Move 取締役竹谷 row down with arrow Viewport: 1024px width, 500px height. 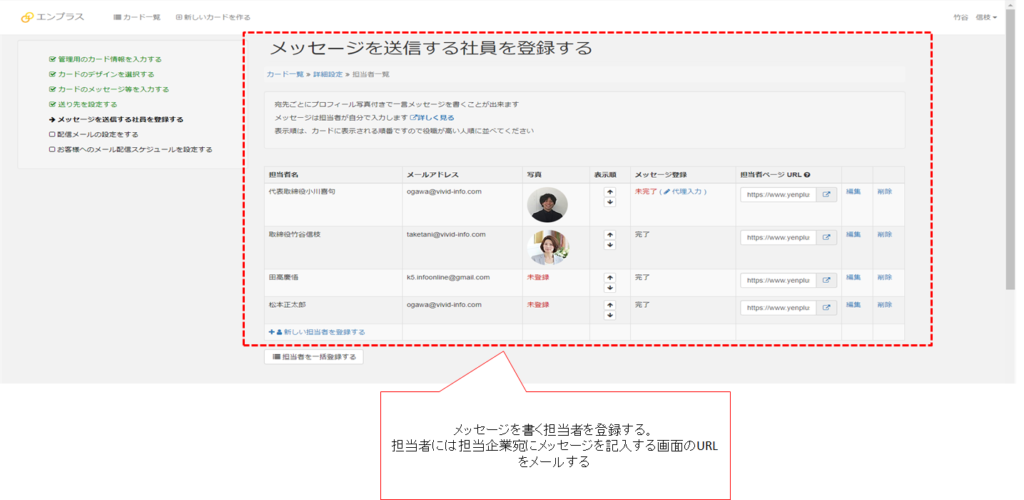(x=609, y=245)
